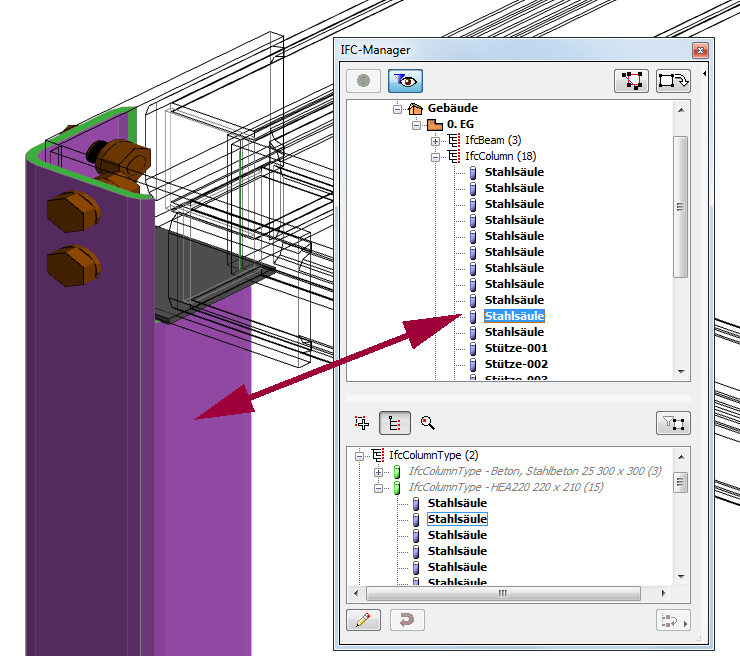Screen dimensions: 740x656
Task: Toggle the filter eye view button
Action: [x=405, y=81]
